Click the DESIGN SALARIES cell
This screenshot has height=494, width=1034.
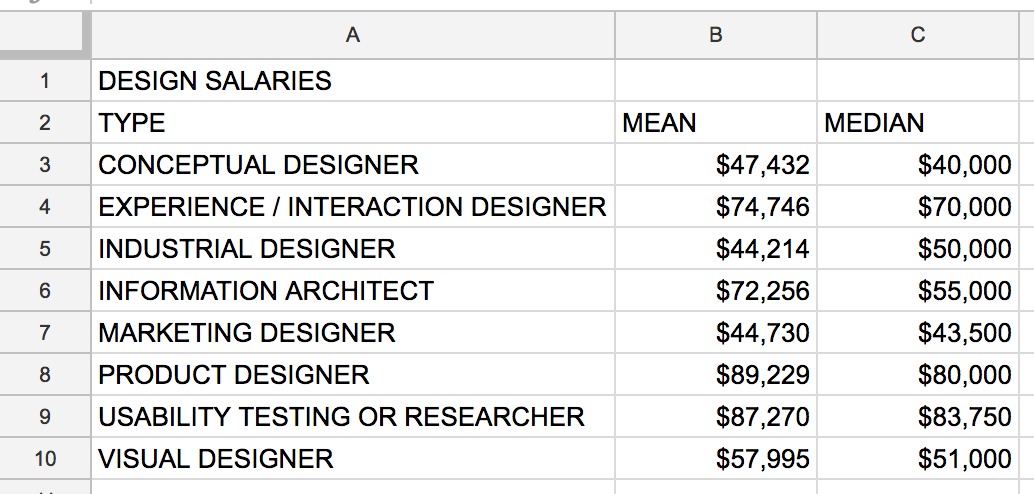353,80
